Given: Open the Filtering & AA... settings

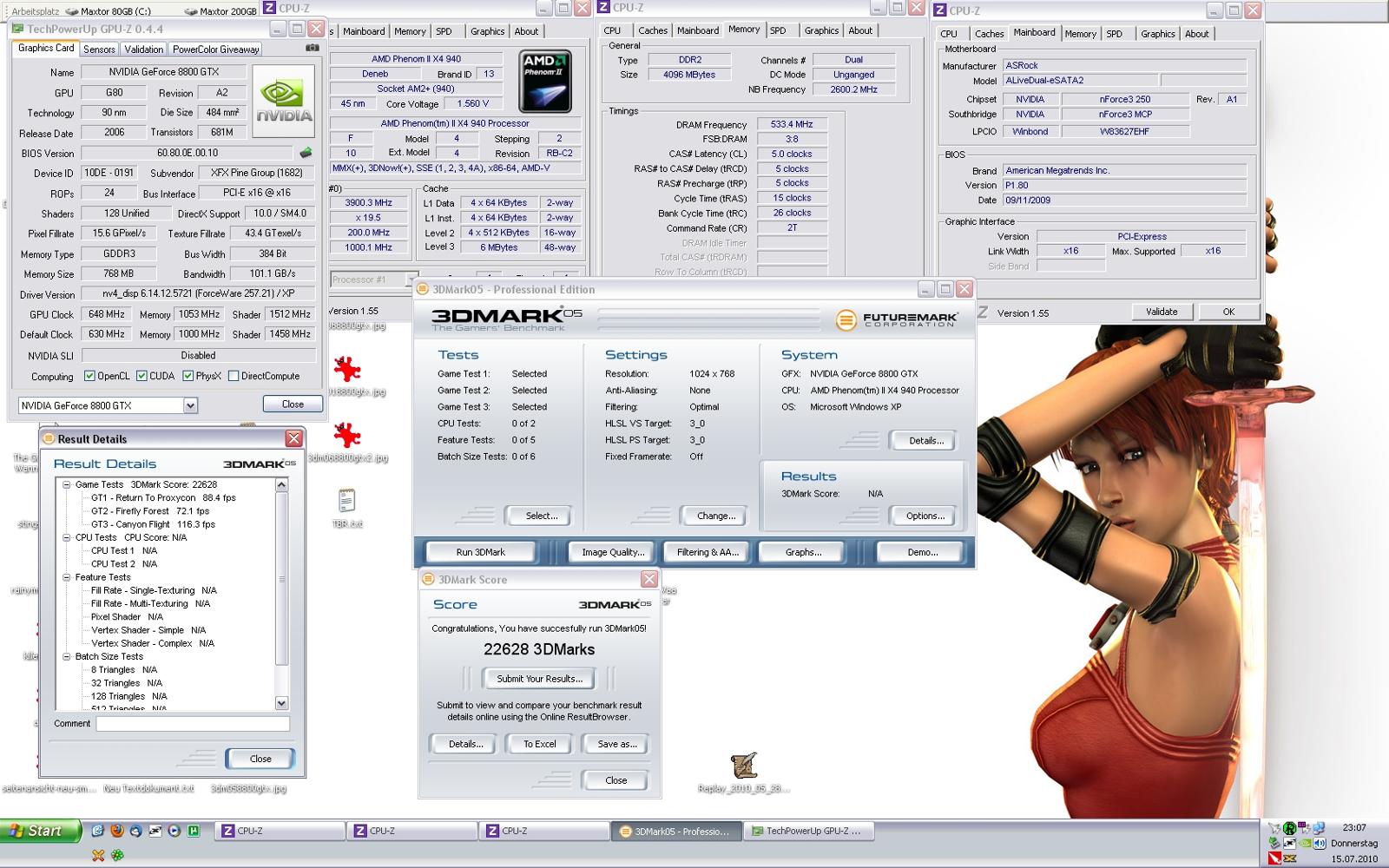Looking at the screenshot, I should 708,552.
